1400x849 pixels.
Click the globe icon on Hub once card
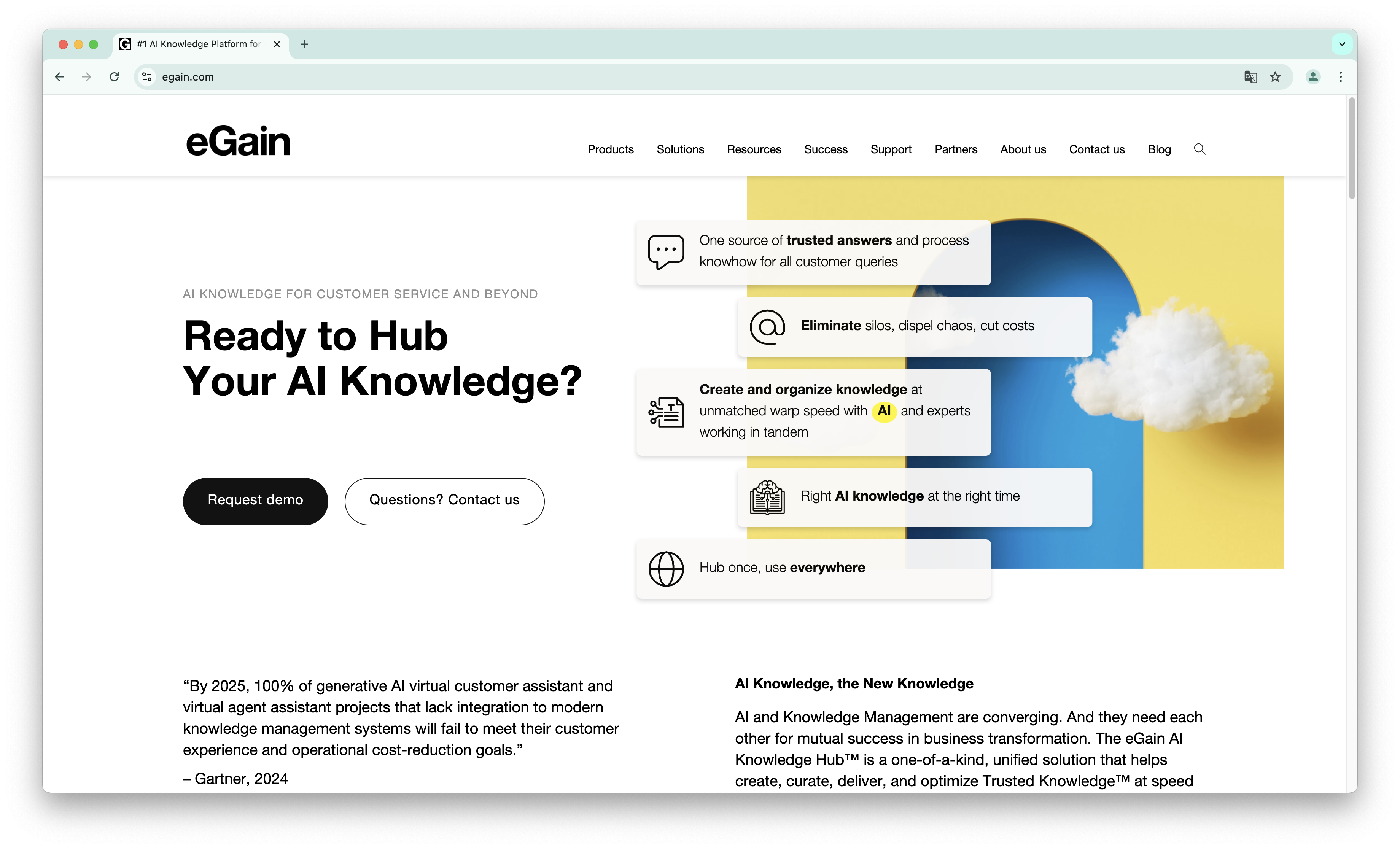click(x=666, y=568)
